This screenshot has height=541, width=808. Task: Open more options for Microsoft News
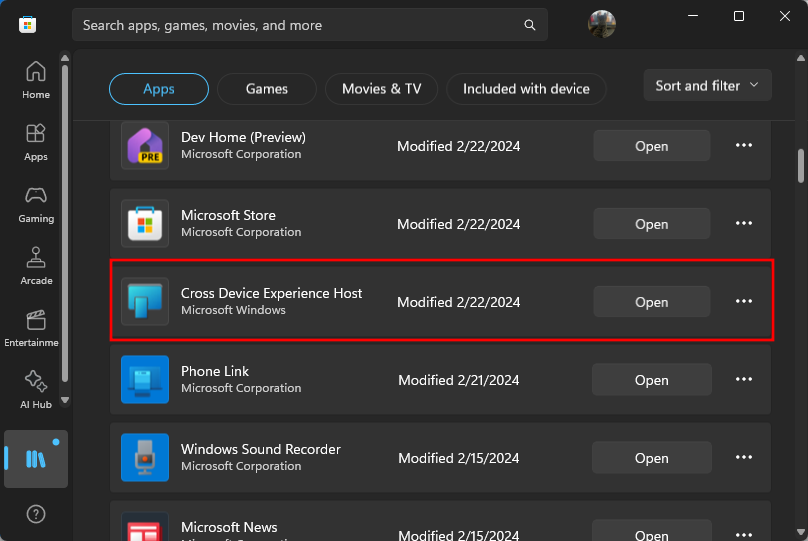click(744, 534)
